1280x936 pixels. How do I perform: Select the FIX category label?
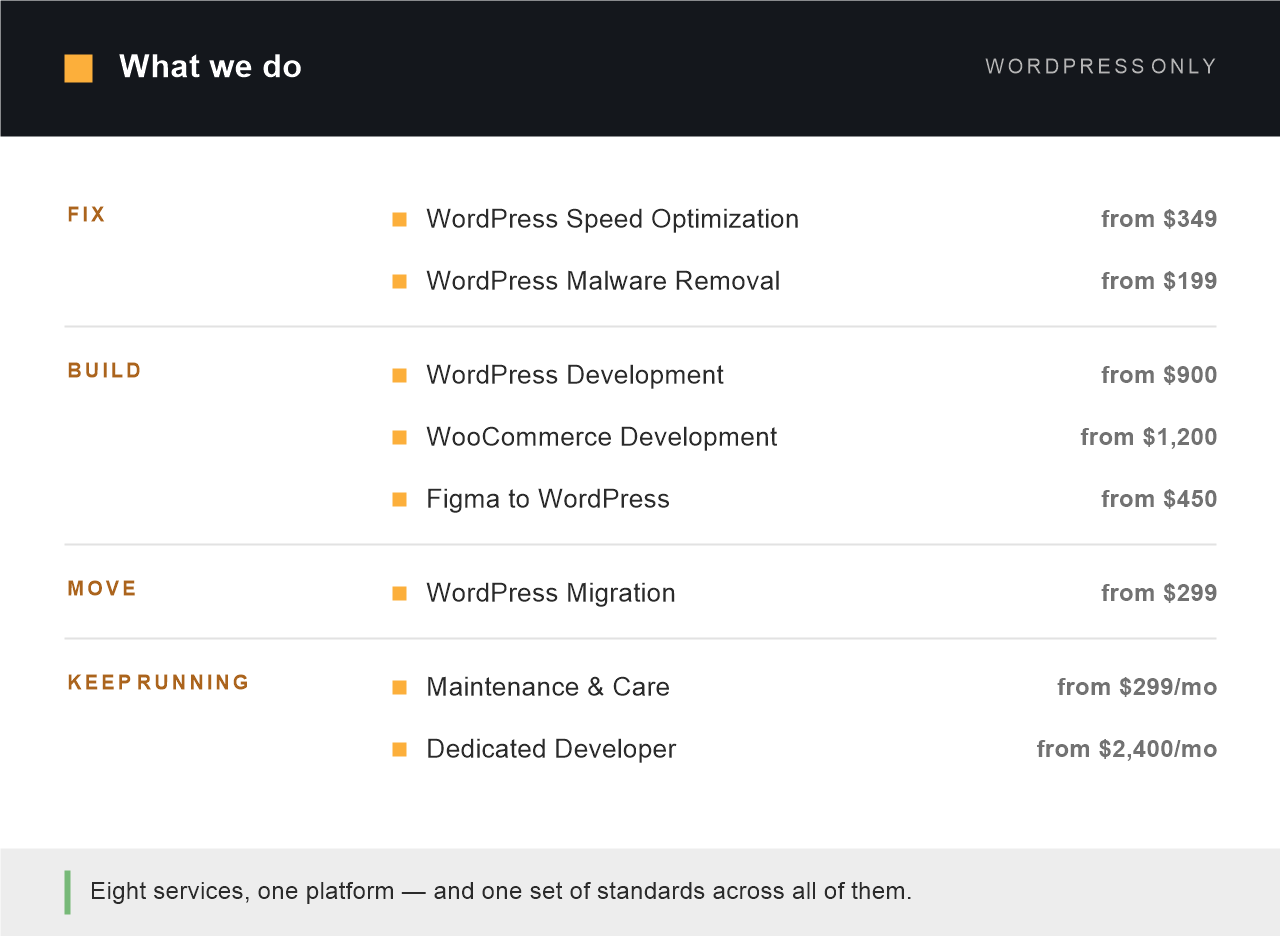(x=86, y=215)
